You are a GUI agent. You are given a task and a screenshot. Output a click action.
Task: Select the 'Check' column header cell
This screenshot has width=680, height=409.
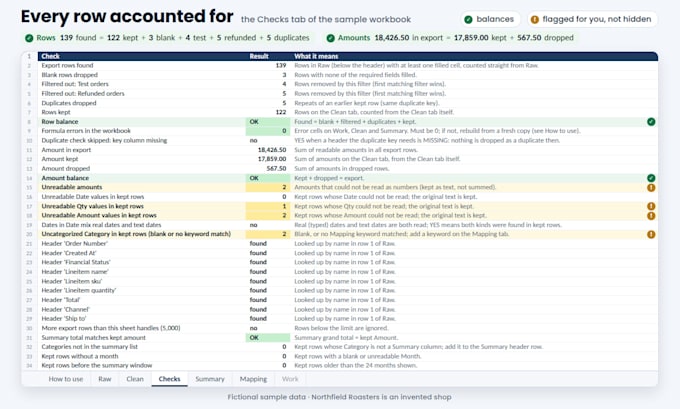coord(142,56)
